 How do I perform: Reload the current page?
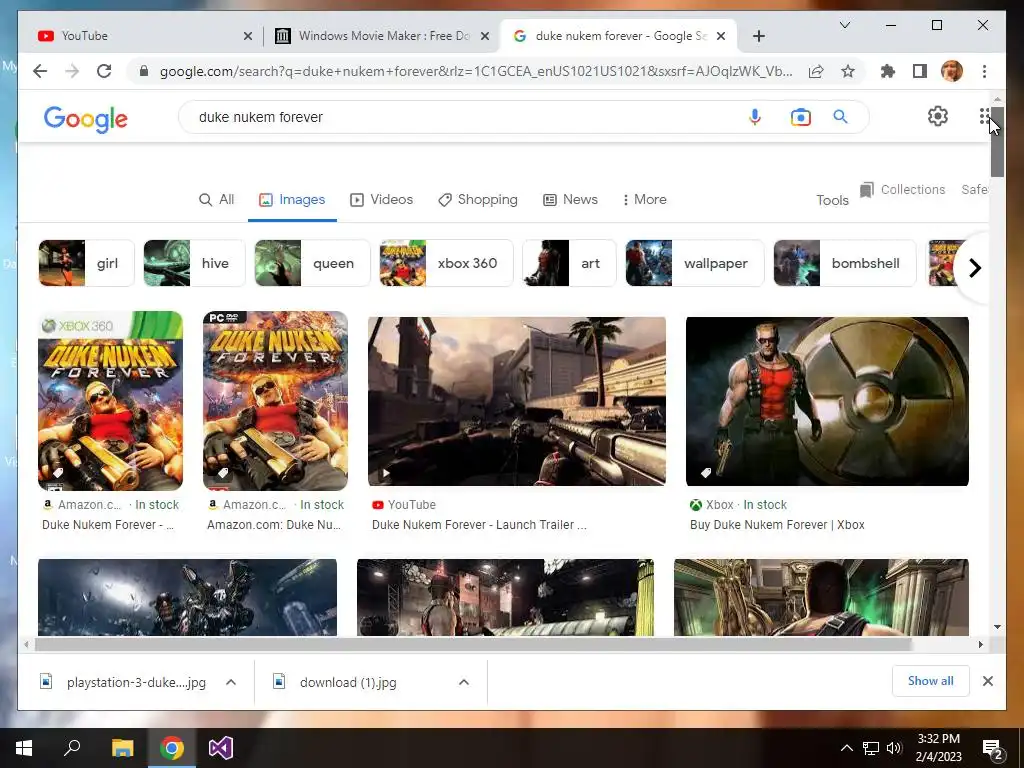pyautogui.click(x=104, y=71)
